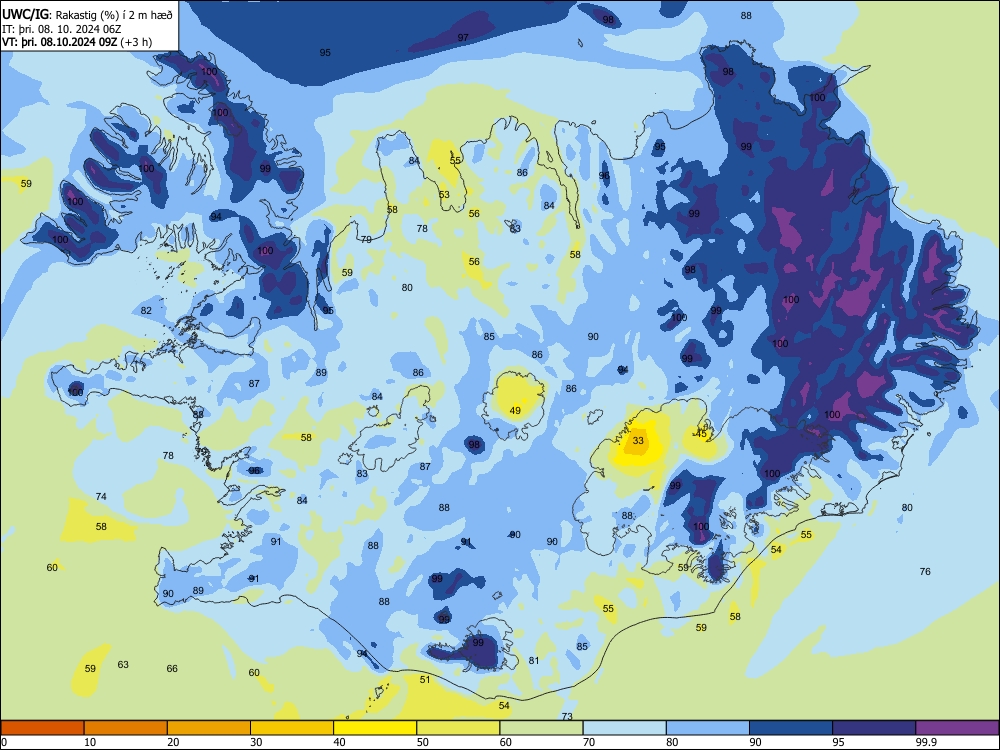Click the initial time line 'IT: þri. 08. 10. 2024 06Z'
This screenshot has height=750, width=1000.
tap(61, 29)
